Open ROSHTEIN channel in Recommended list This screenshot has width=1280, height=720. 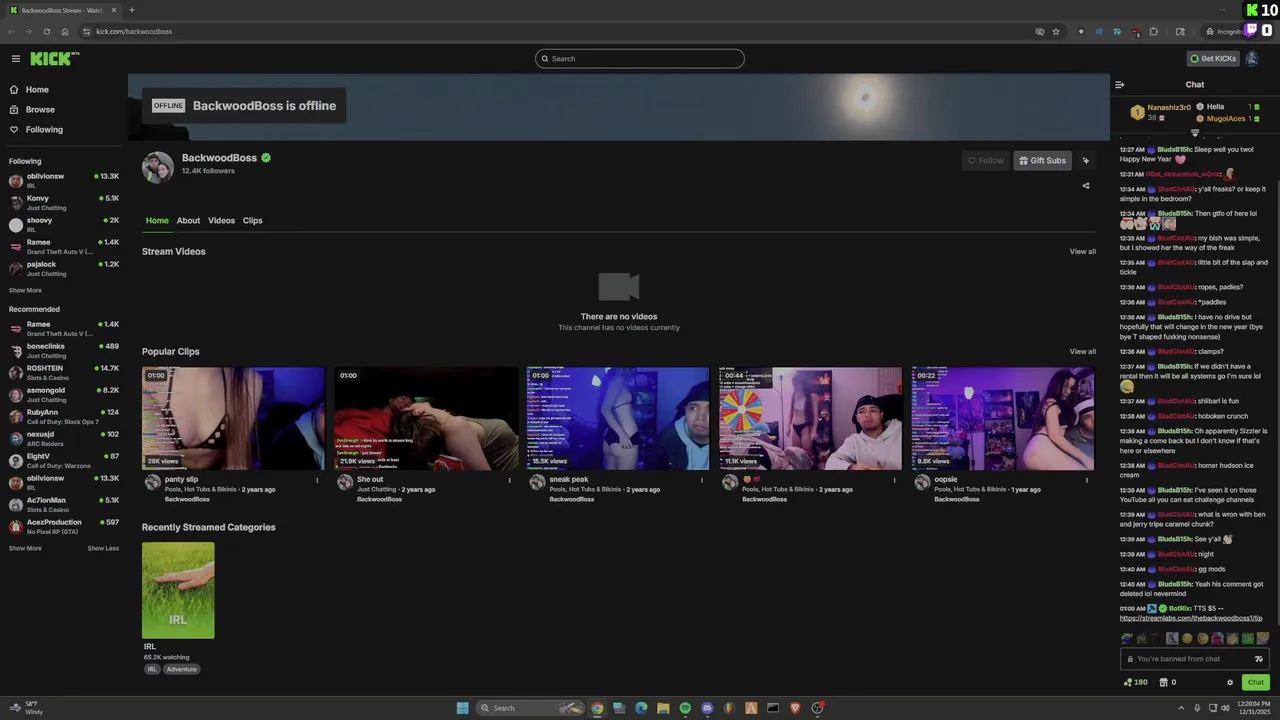(64, 373)
